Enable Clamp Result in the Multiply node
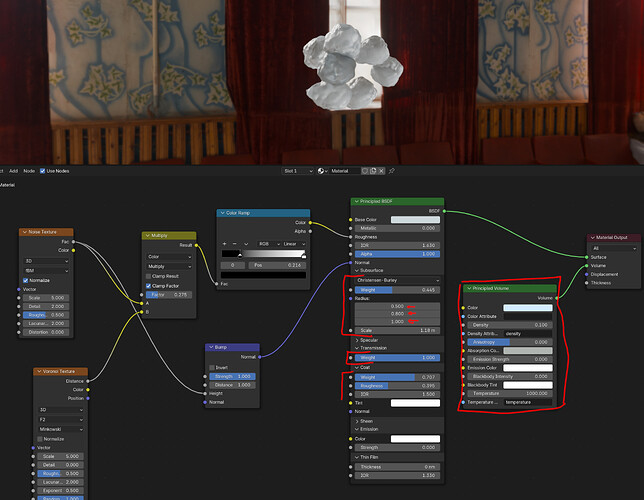The height and width of the screenshot is (500, 644). click(148, 276)
